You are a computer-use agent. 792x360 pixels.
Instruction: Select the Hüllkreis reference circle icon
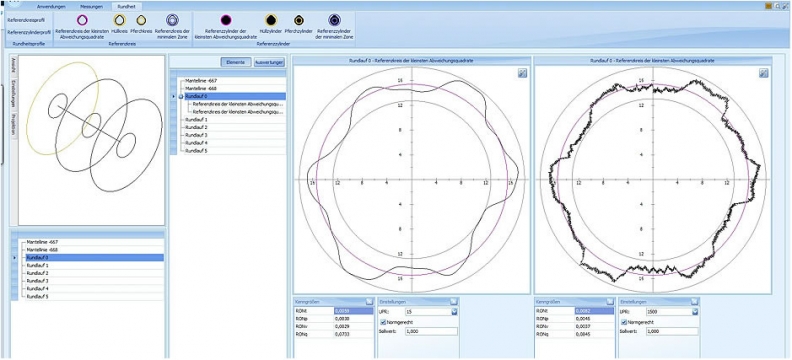pyautogui.click(x=119, y=20)
